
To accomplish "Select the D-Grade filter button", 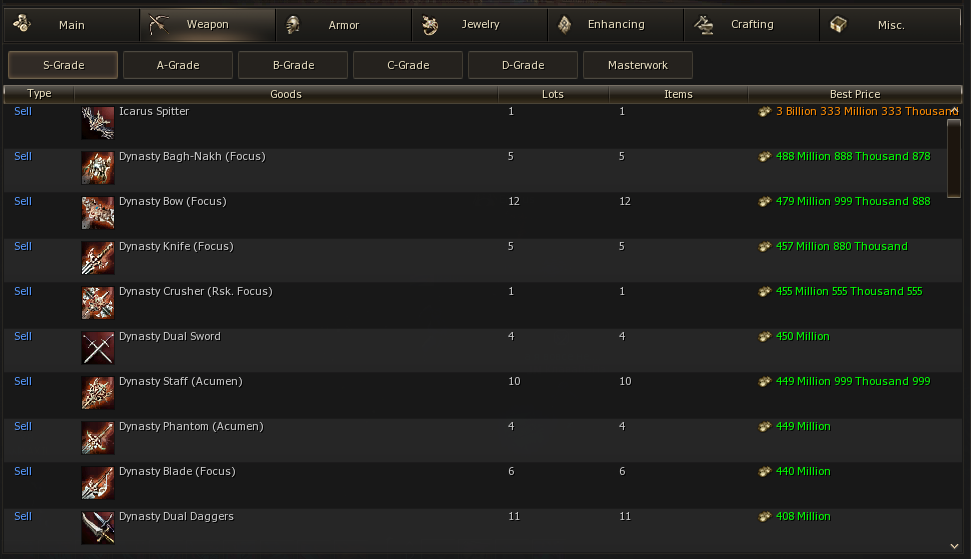I will click(x=522, y=66).
